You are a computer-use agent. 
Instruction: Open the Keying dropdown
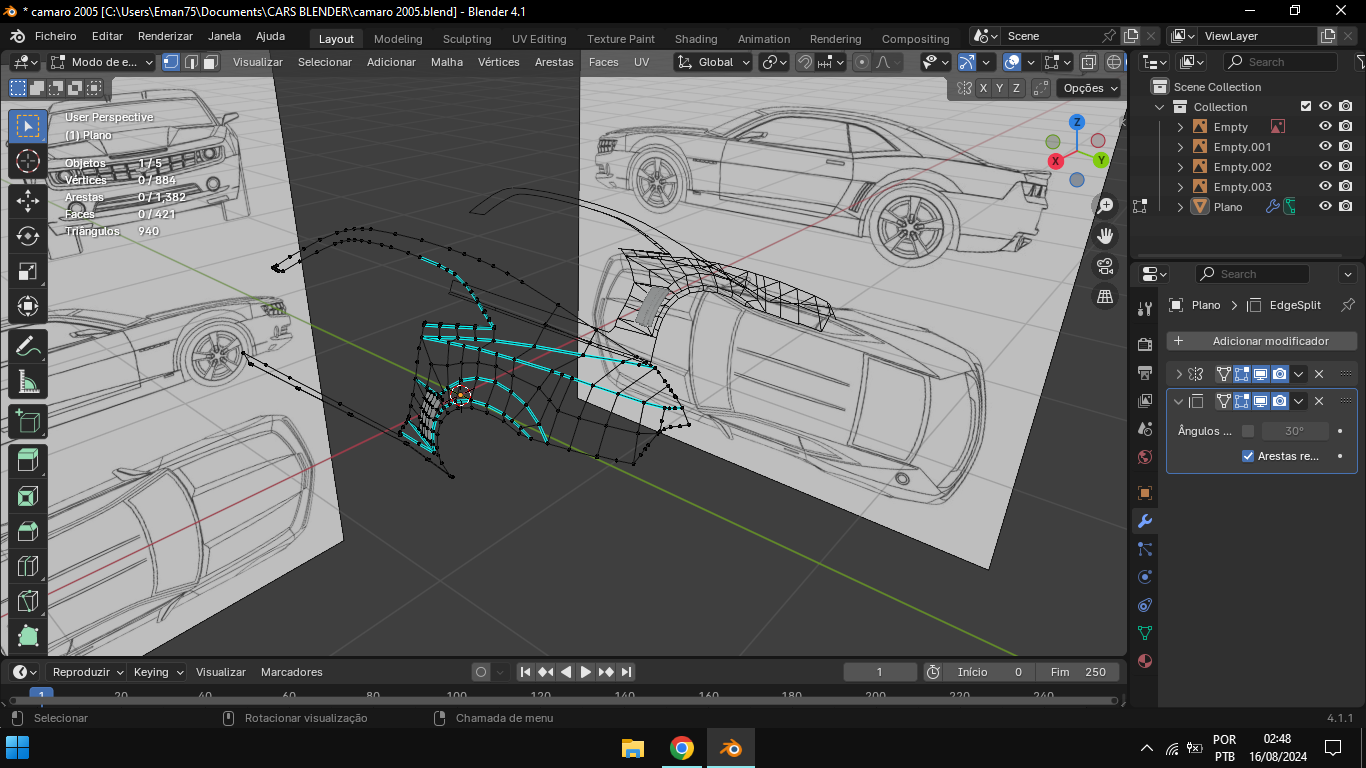(x=158, y=672)
